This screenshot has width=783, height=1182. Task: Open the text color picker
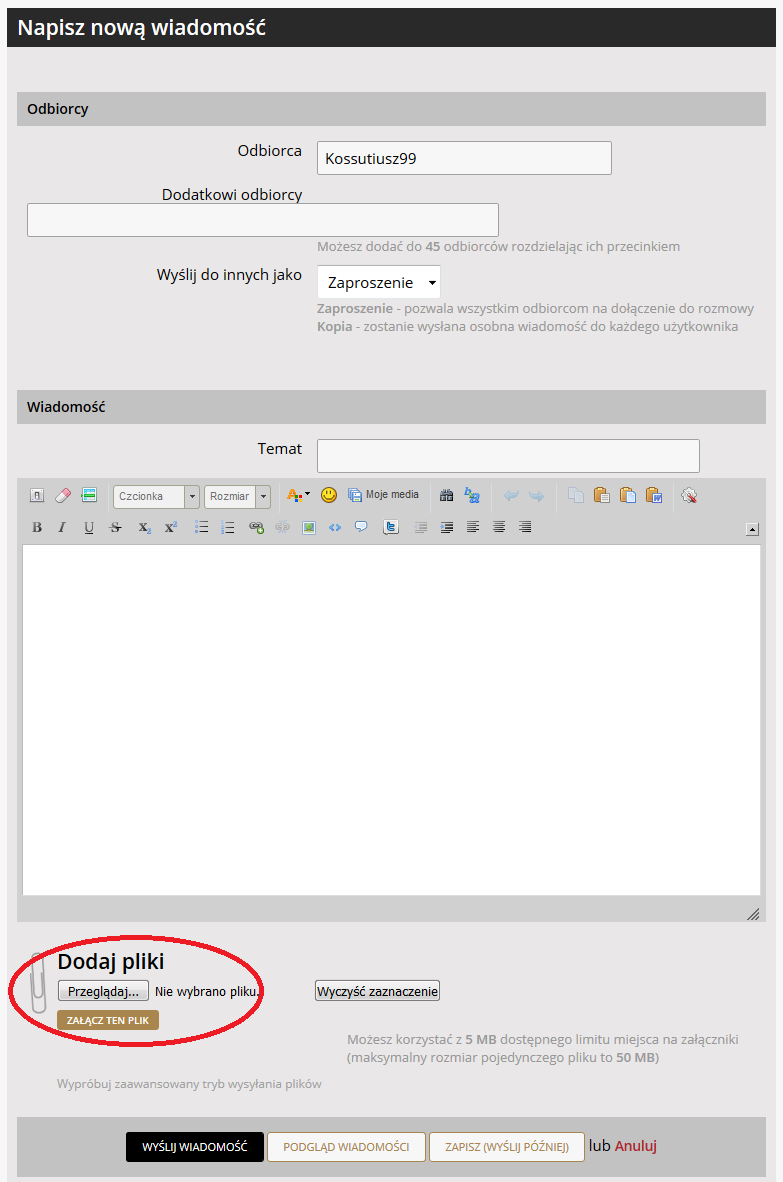pyautogui.click(x=298, y=495)
